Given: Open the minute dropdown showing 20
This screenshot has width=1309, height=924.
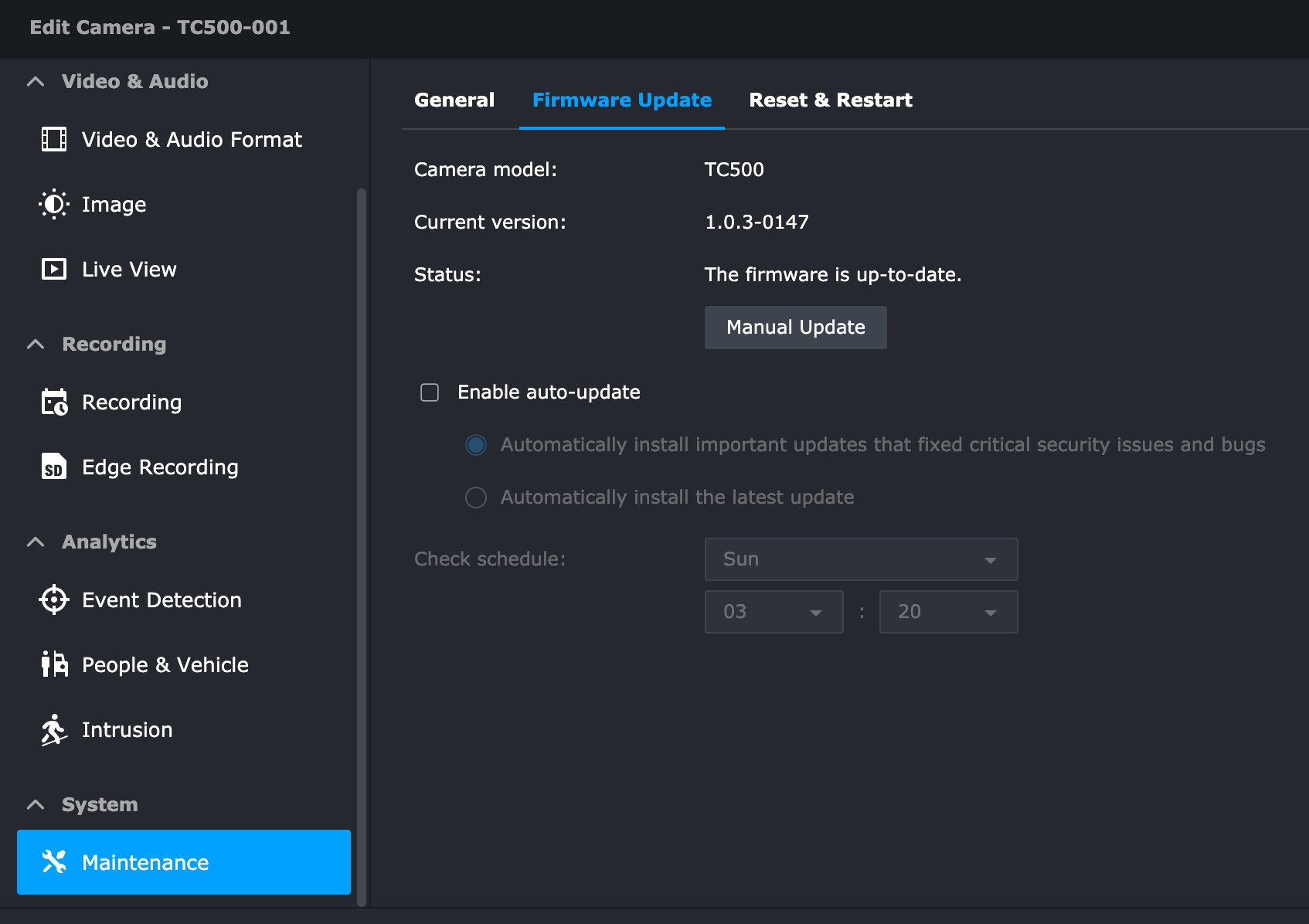Looking at the screenshot, I should [x=948, y=612].
